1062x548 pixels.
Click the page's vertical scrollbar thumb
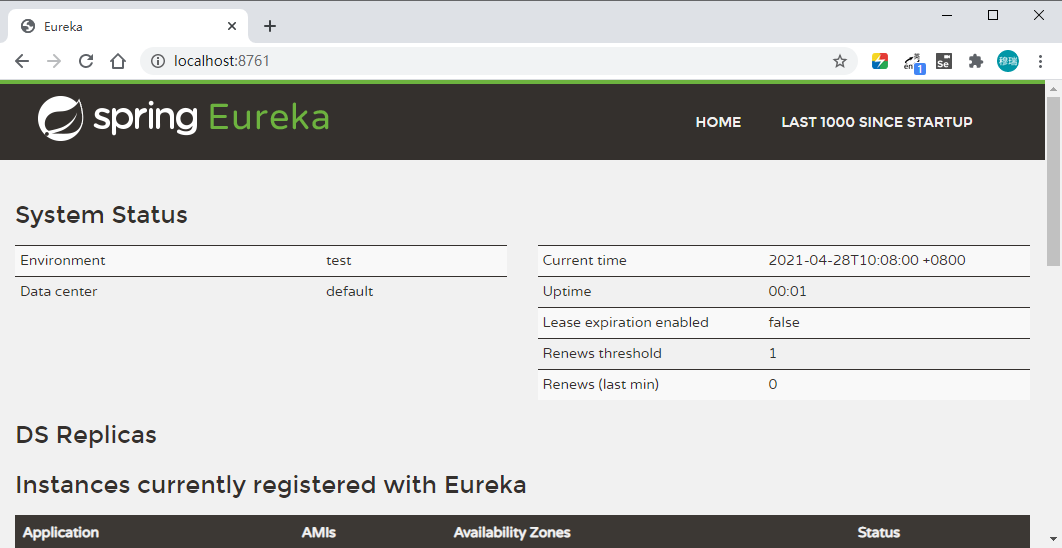click(1053, 181)
